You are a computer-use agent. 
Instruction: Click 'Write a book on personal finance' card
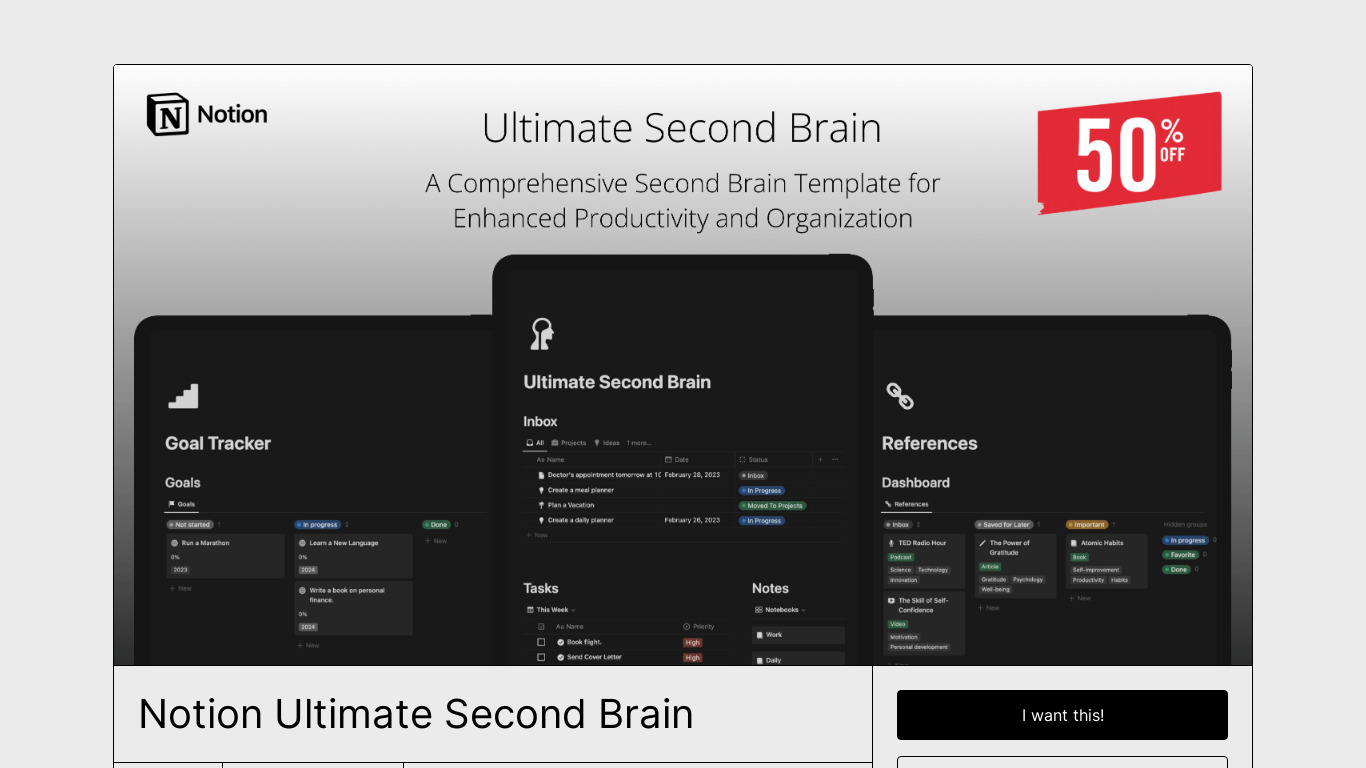[353, 608]
